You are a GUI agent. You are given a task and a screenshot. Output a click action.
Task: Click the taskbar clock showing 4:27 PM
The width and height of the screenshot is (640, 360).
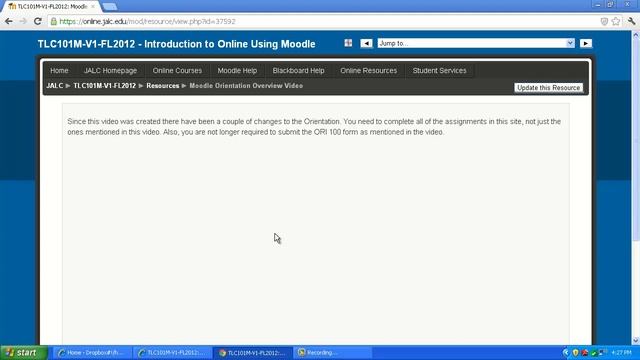point(622,353)
